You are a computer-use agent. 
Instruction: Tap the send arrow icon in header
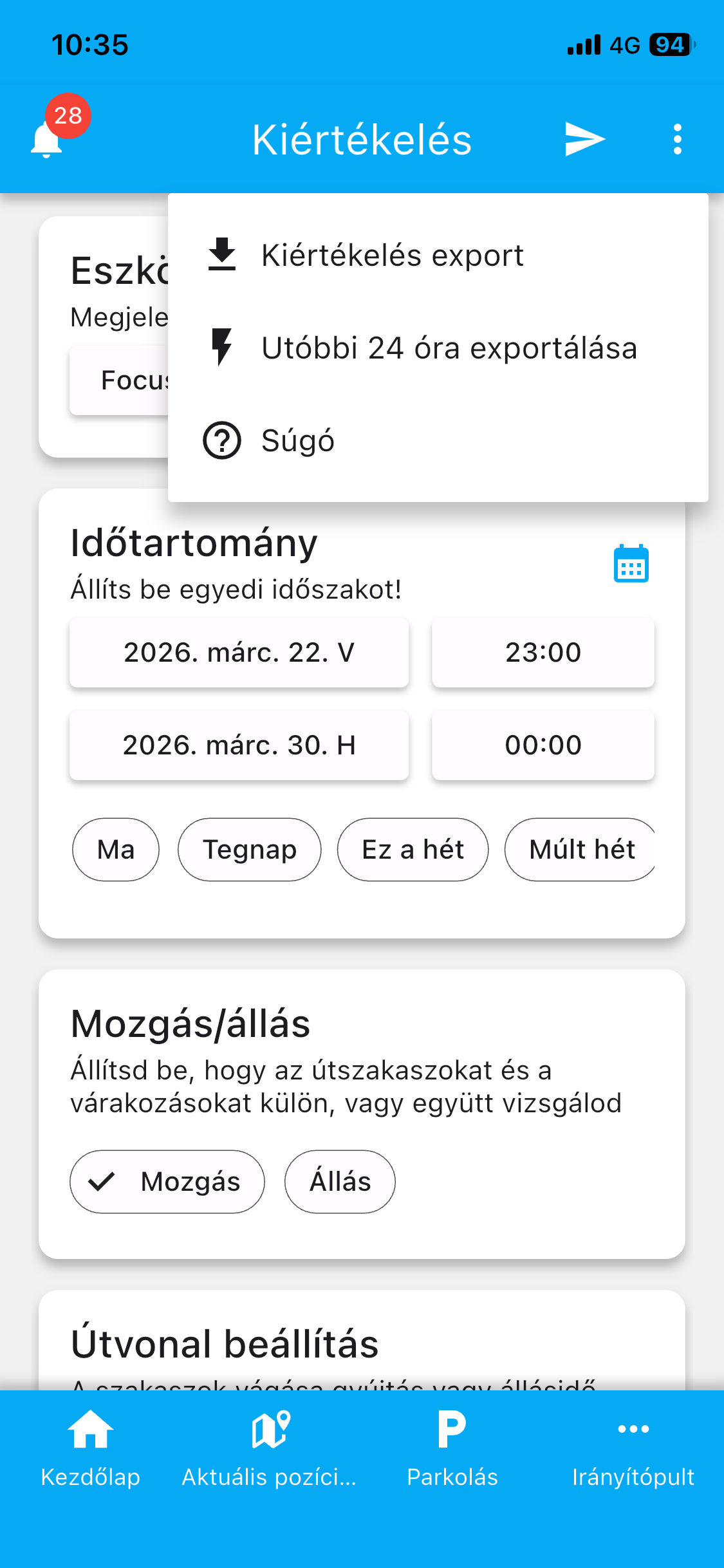(x=584, y=139)
